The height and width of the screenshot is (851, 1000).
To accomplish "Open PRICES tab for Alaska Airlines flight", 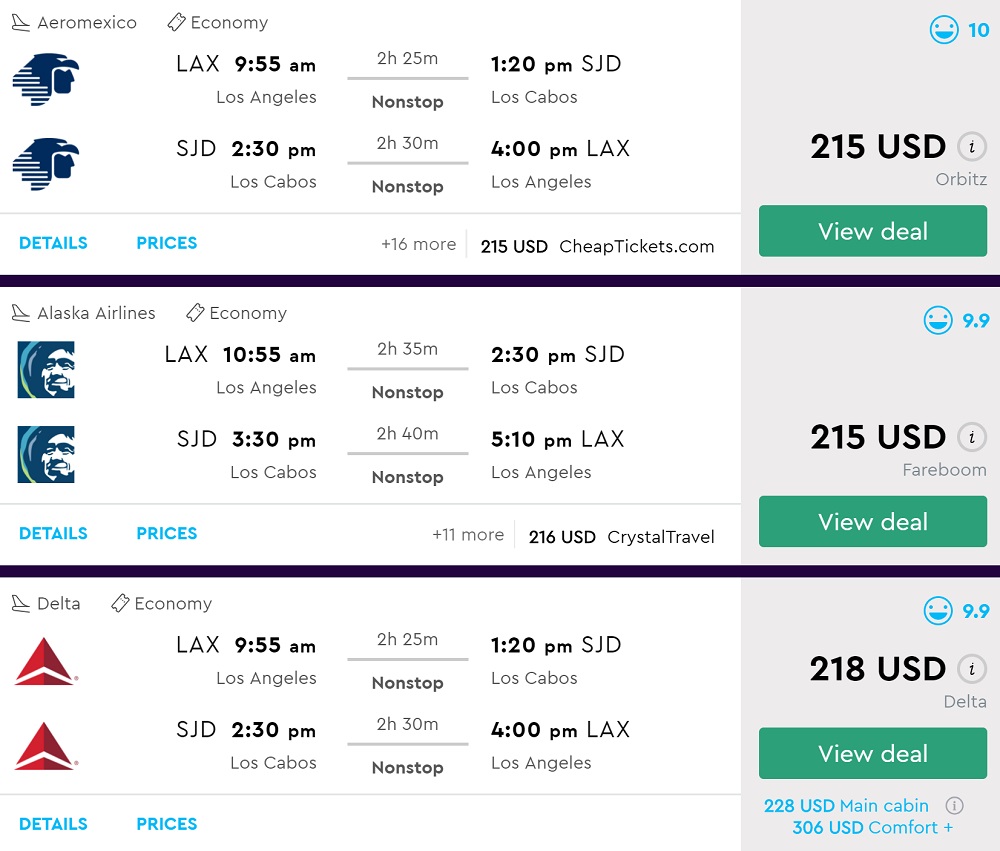I will (166, 533).
